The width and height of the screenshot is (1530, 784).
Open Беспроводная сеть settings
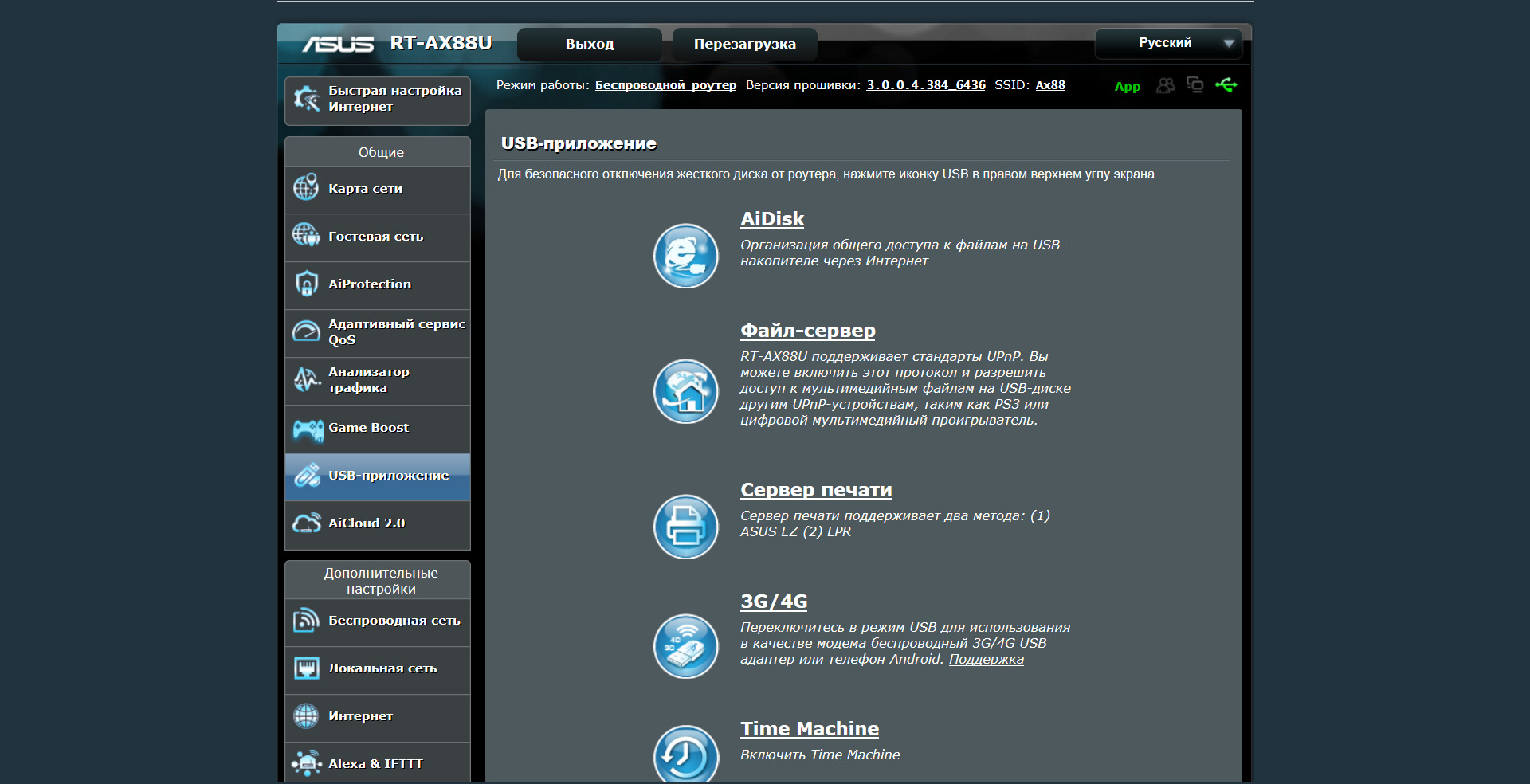[x=378, y=621]
